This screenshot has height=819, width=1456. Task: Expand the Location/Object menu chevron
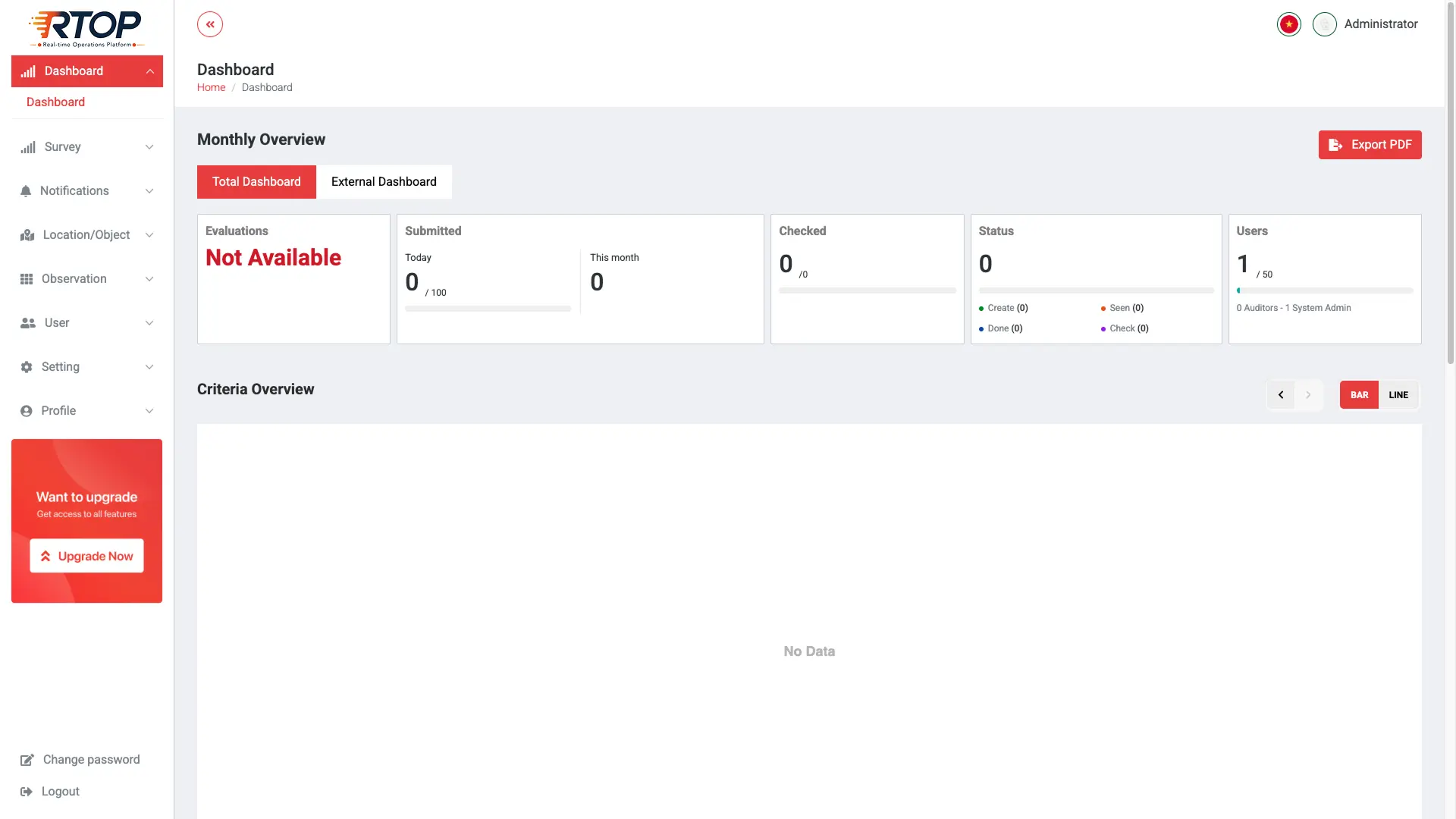click(x=149, y=235)
